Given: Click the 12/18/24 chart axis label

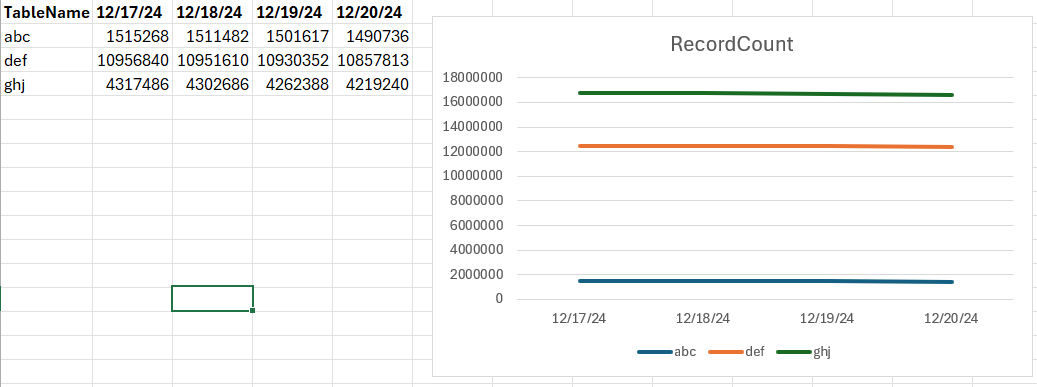Looking at the screenshot, I should pos(703,318).
